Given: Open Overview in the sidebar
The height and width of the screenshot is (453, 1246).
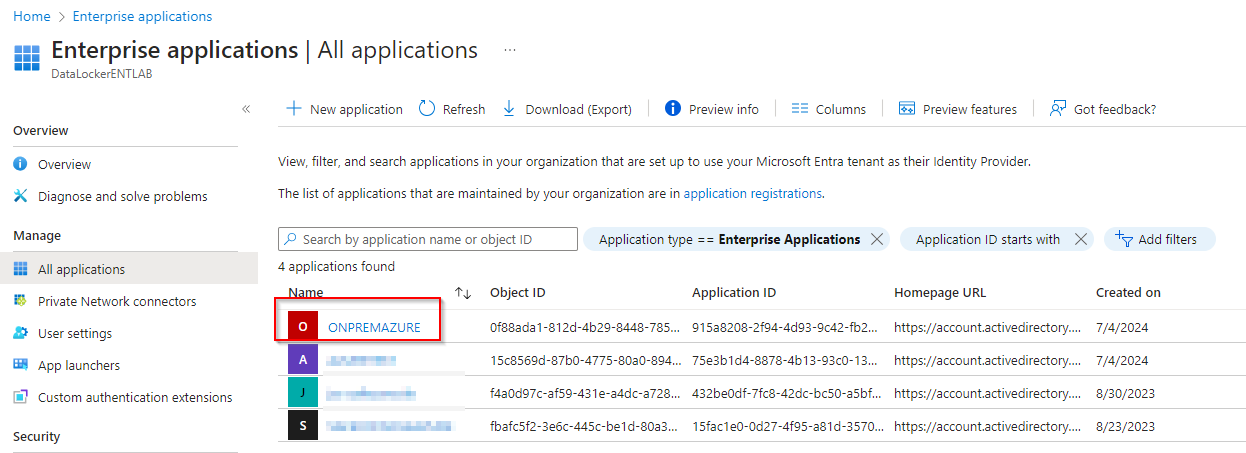Looking at the screenshot, I should pyautogui.click(x=64, y=164).
